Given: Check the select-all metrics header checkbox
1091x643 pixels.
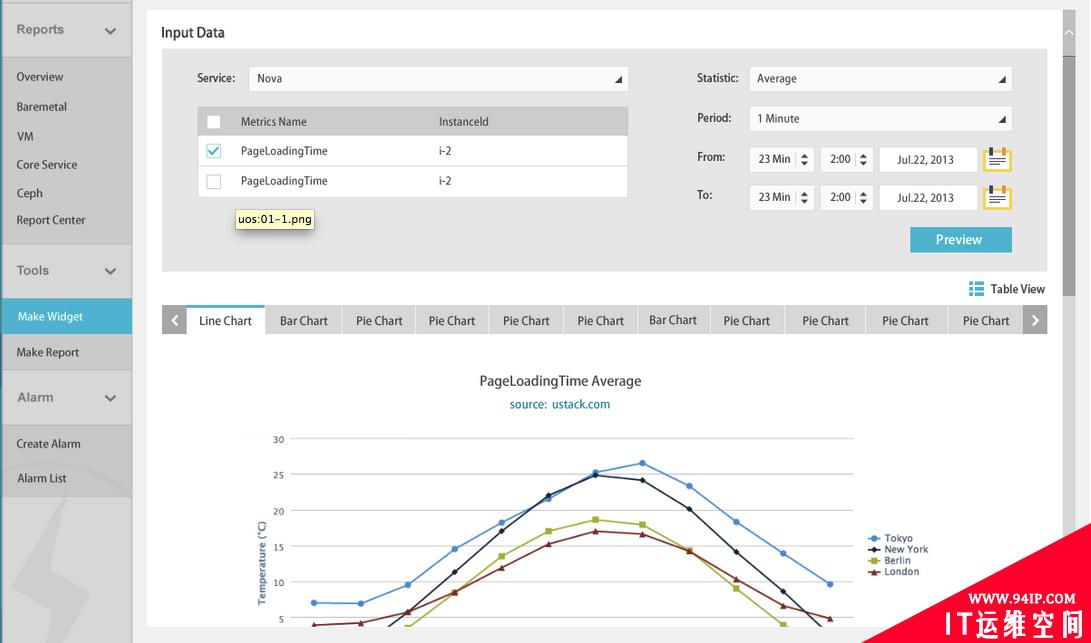Looking at the screenshot, I should pos(214,122).
